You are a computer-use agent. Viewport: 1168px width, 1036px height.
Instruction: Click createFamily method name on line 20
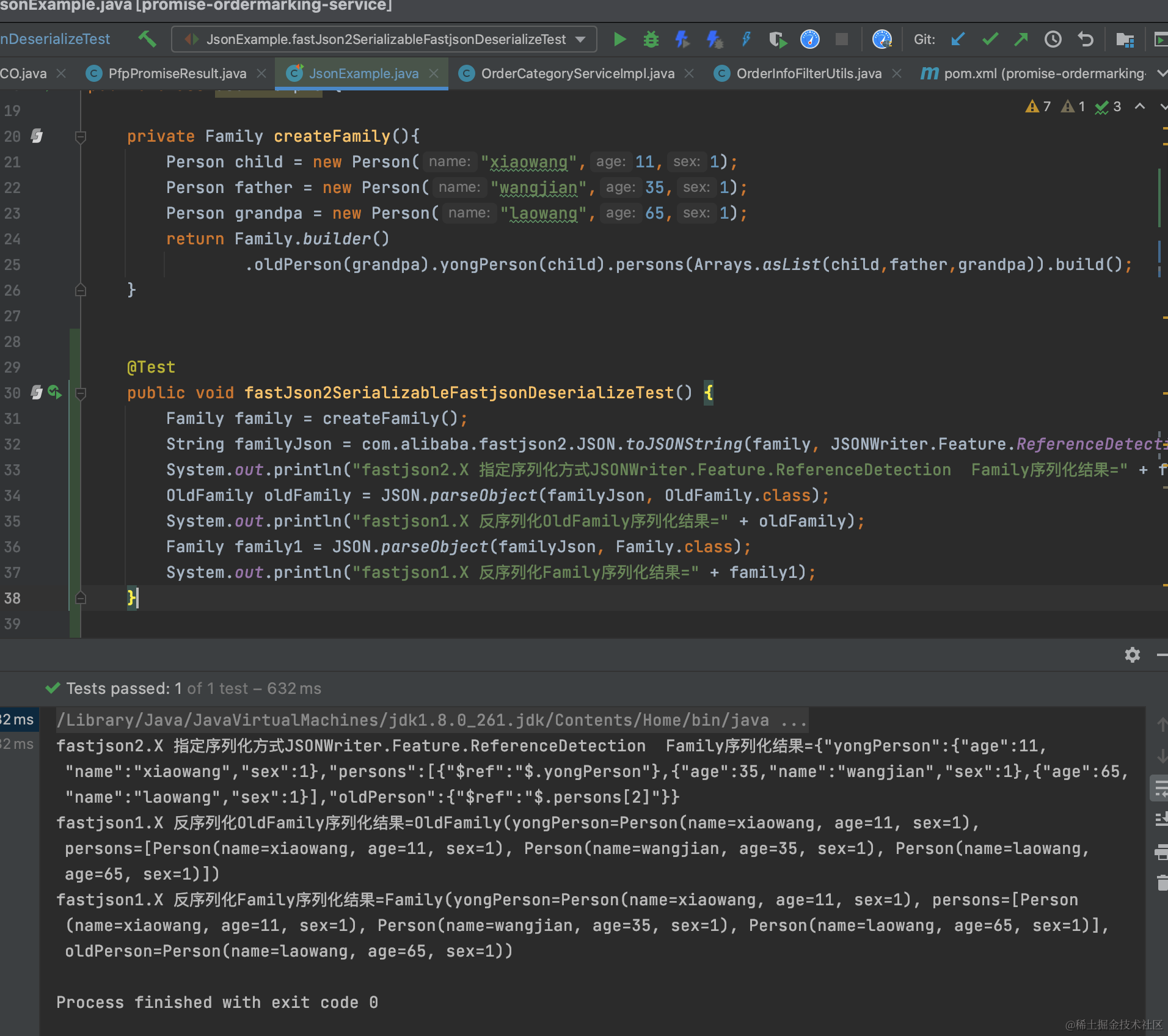click(332, 137)
